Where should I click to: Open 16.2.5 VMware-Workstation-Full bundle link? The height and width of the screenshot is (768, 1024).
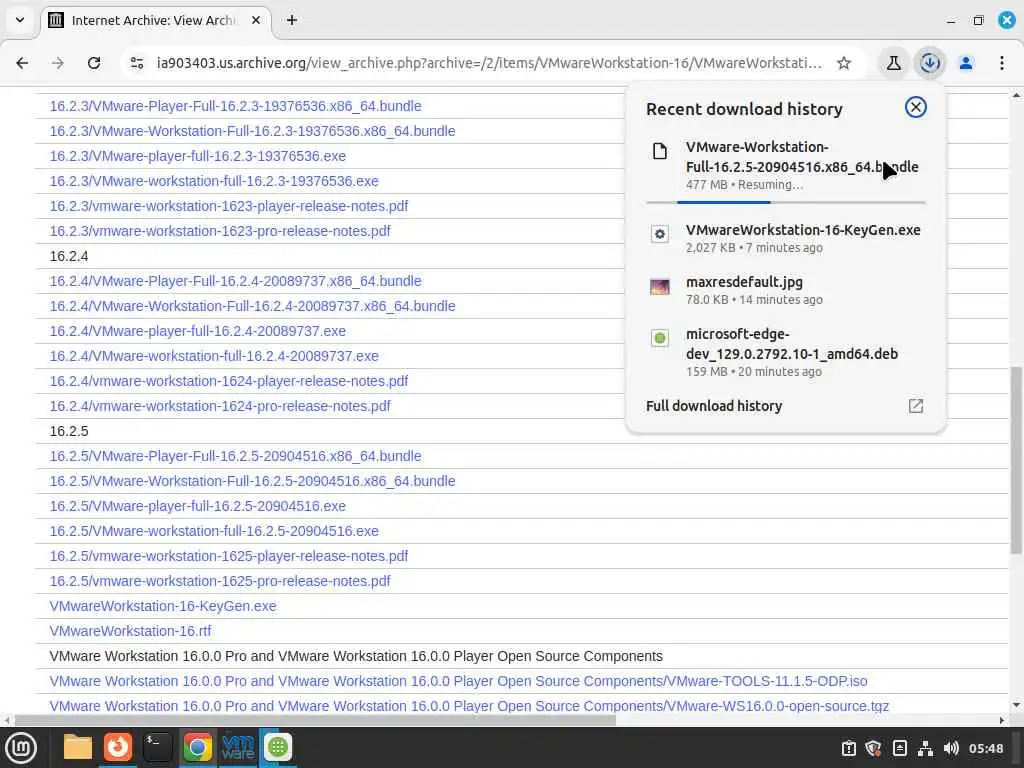[x=252, y=481]
